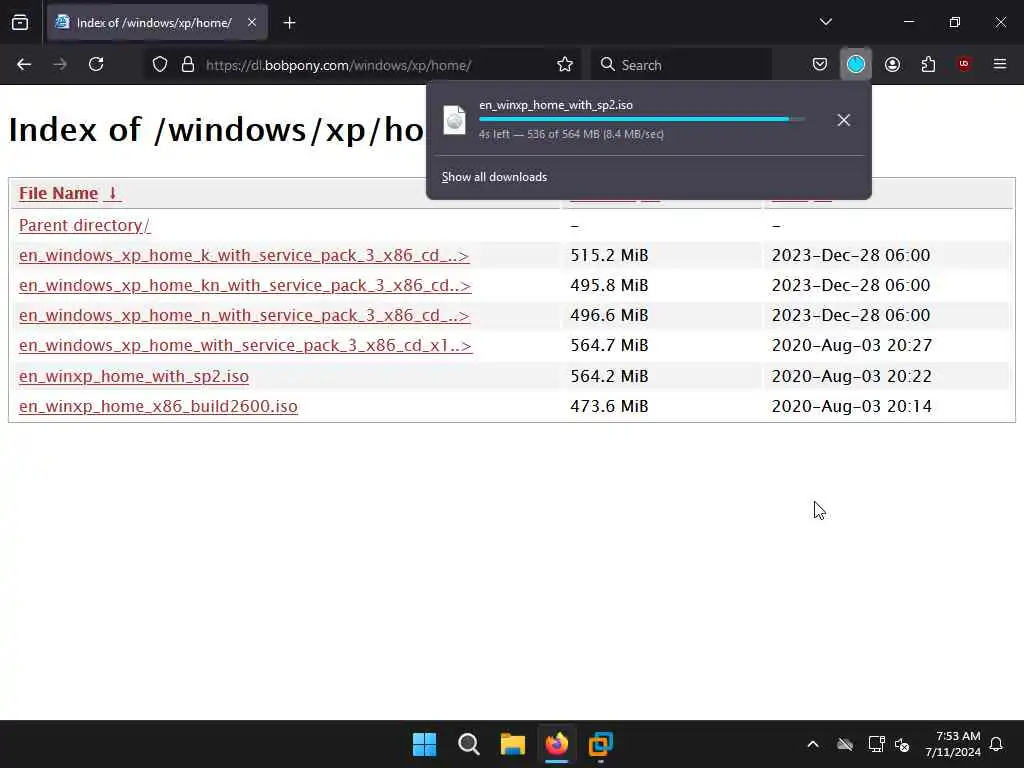This screenshot has width=1024, height=768.
Task: Open the Windows Start menu
Action: (x=424, y=744)
